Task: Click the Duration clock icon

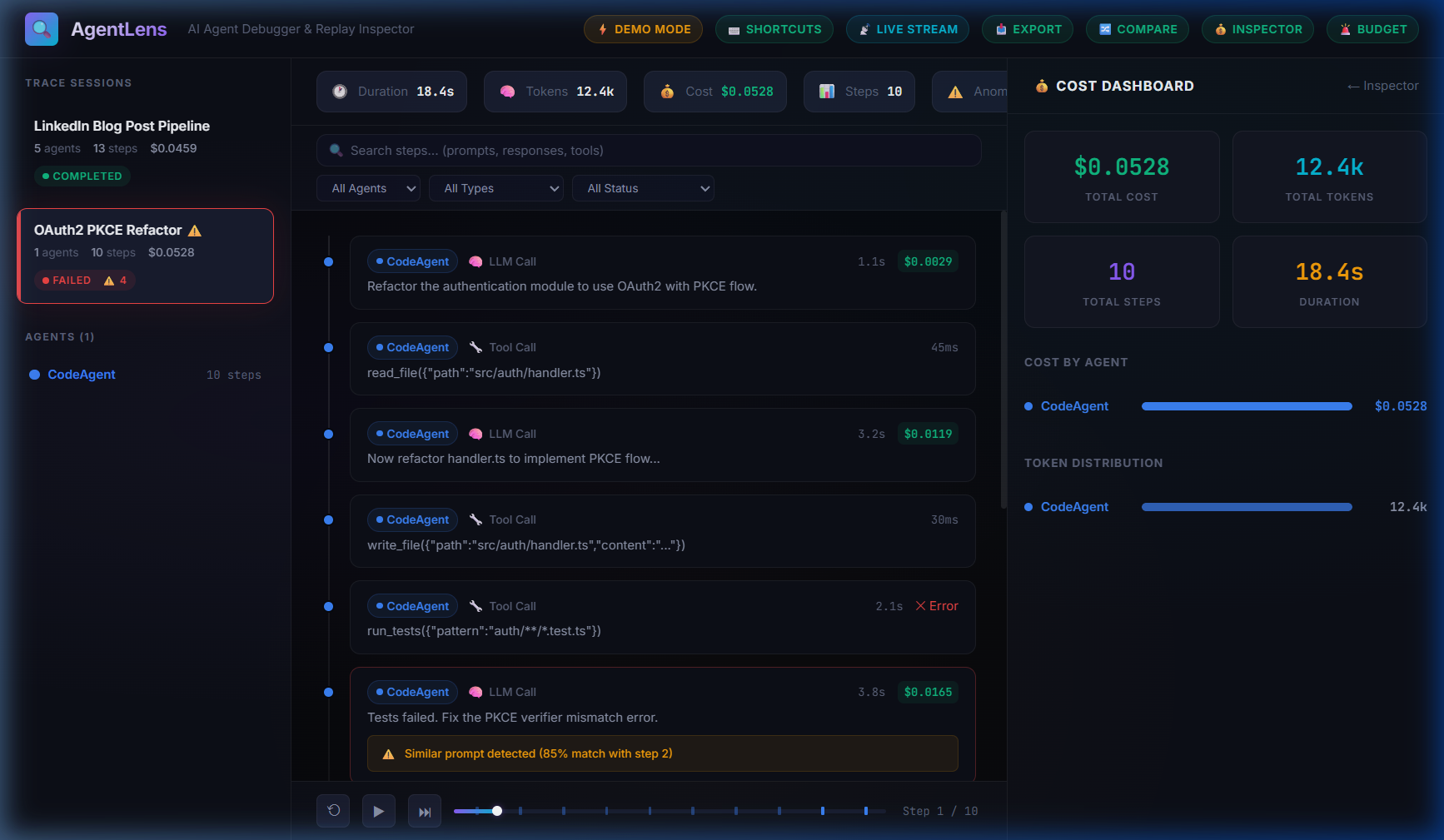Action: 340,92
